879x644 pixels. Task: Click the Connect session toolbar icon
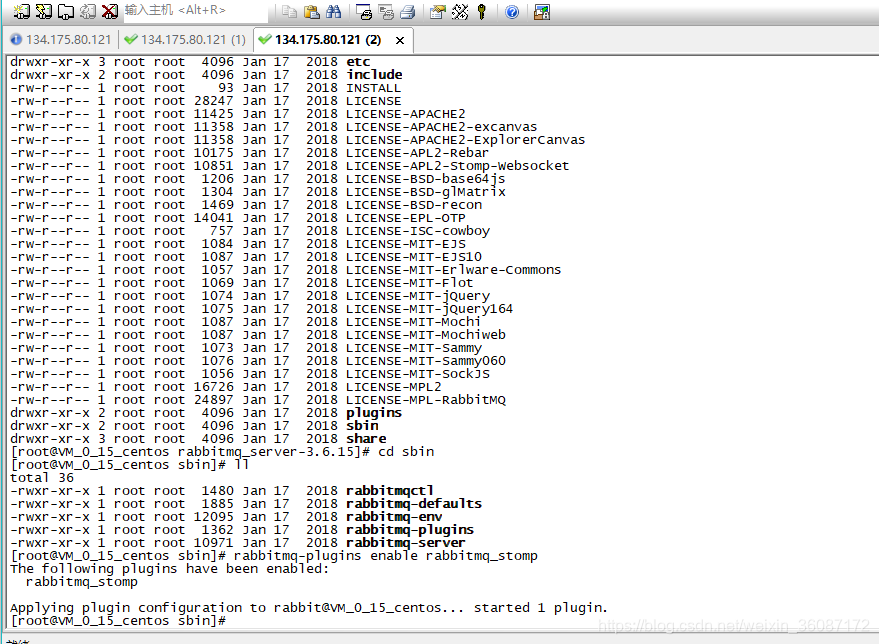21,11
